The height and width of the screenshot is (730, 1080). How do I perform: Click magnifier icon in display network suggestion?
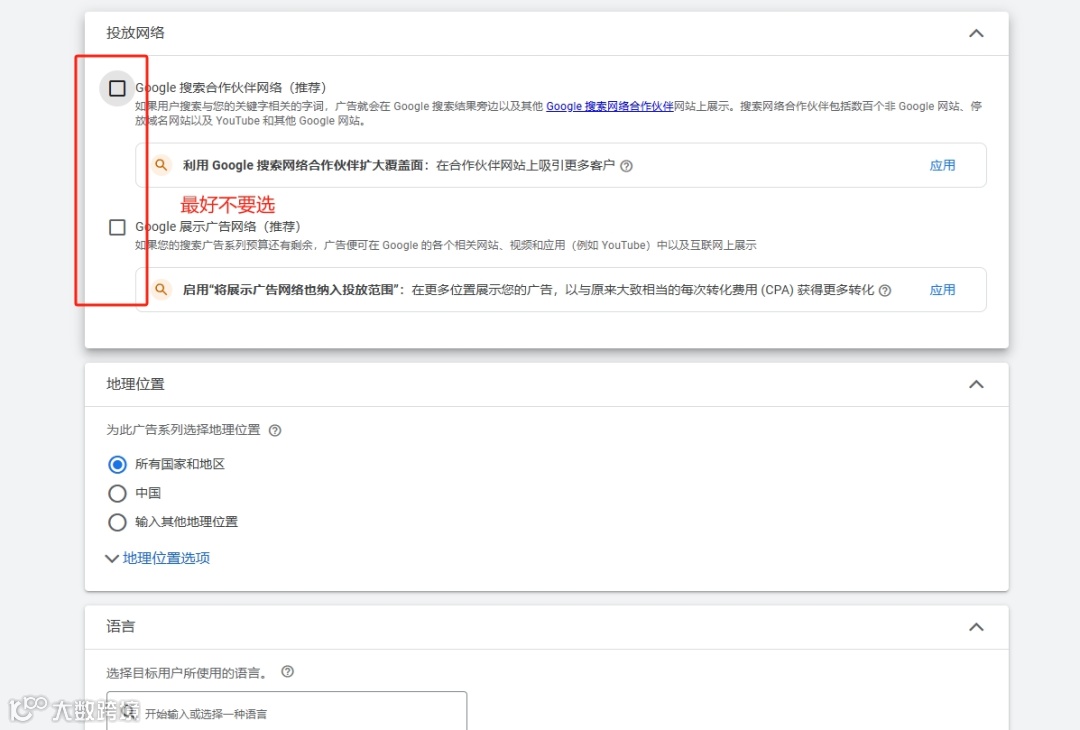click(x=160, y=289)
